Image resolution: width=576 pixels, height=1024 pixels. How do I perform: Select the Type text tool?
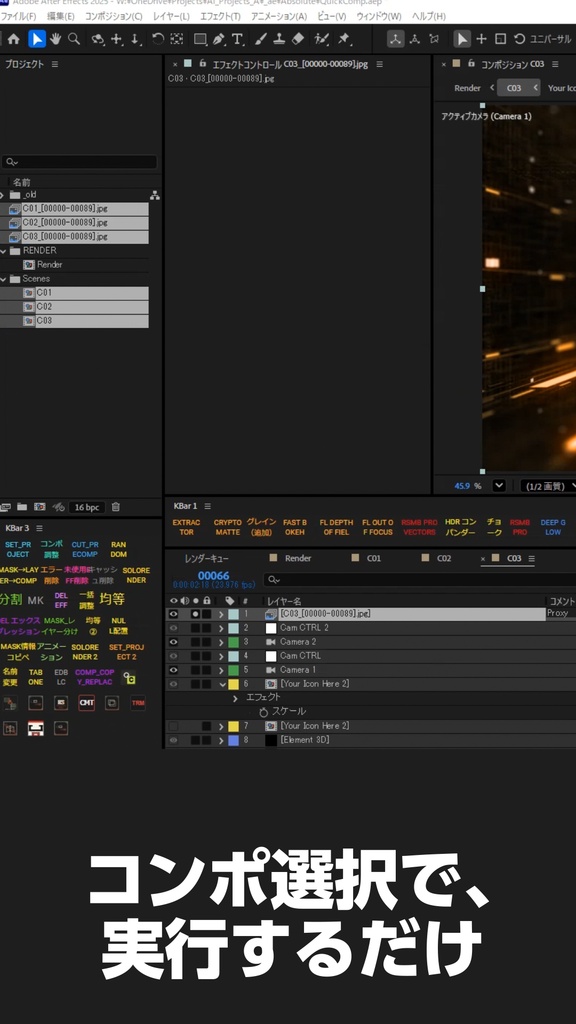[x=237, y=39]
